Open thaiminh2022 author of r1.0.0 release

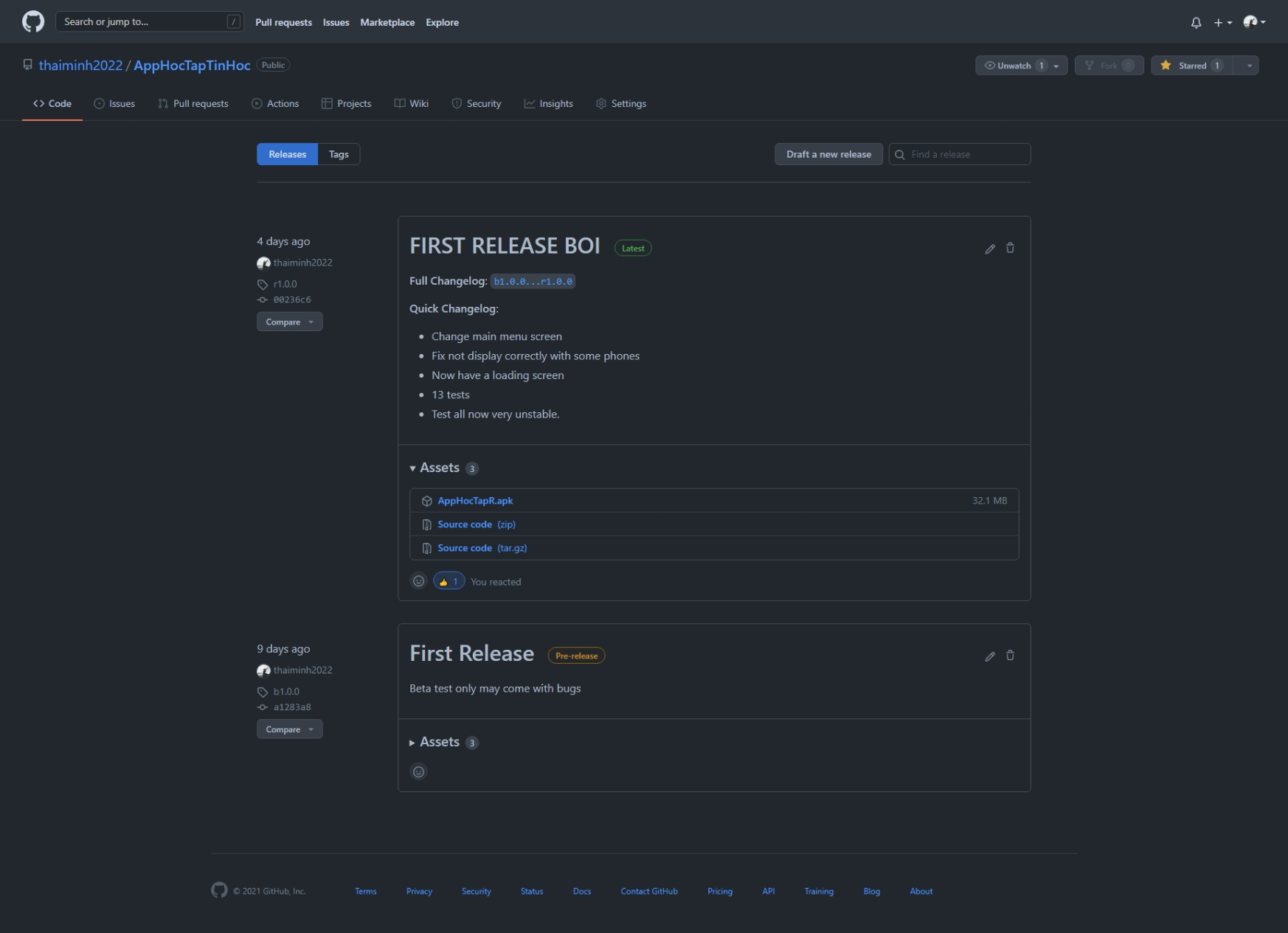tap(302, 263)
